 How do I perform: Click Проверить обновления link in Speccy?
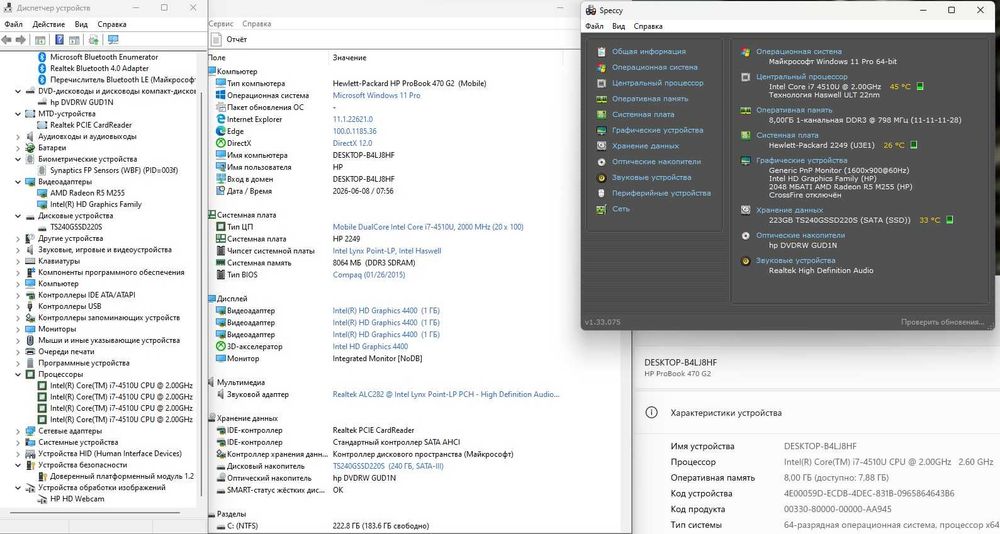[942, 322]
